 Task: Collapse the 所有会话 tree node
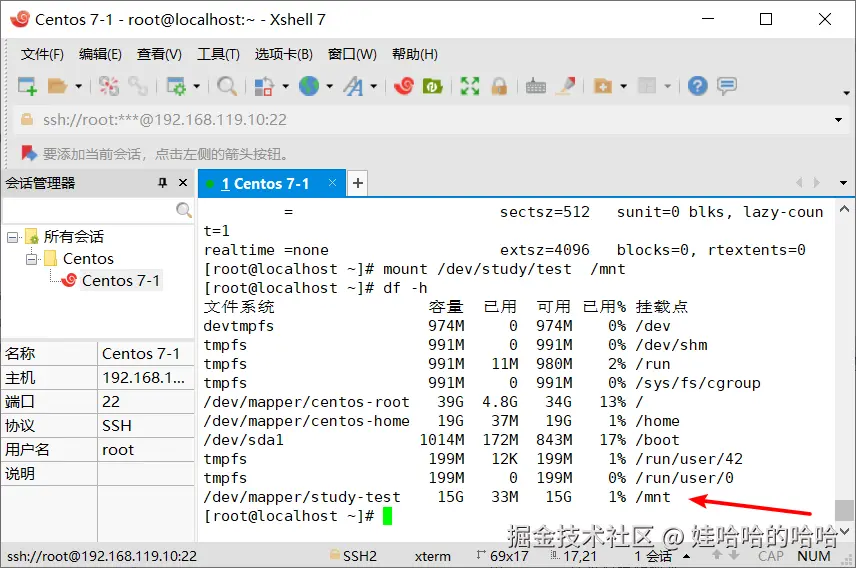tap(12, 237)
